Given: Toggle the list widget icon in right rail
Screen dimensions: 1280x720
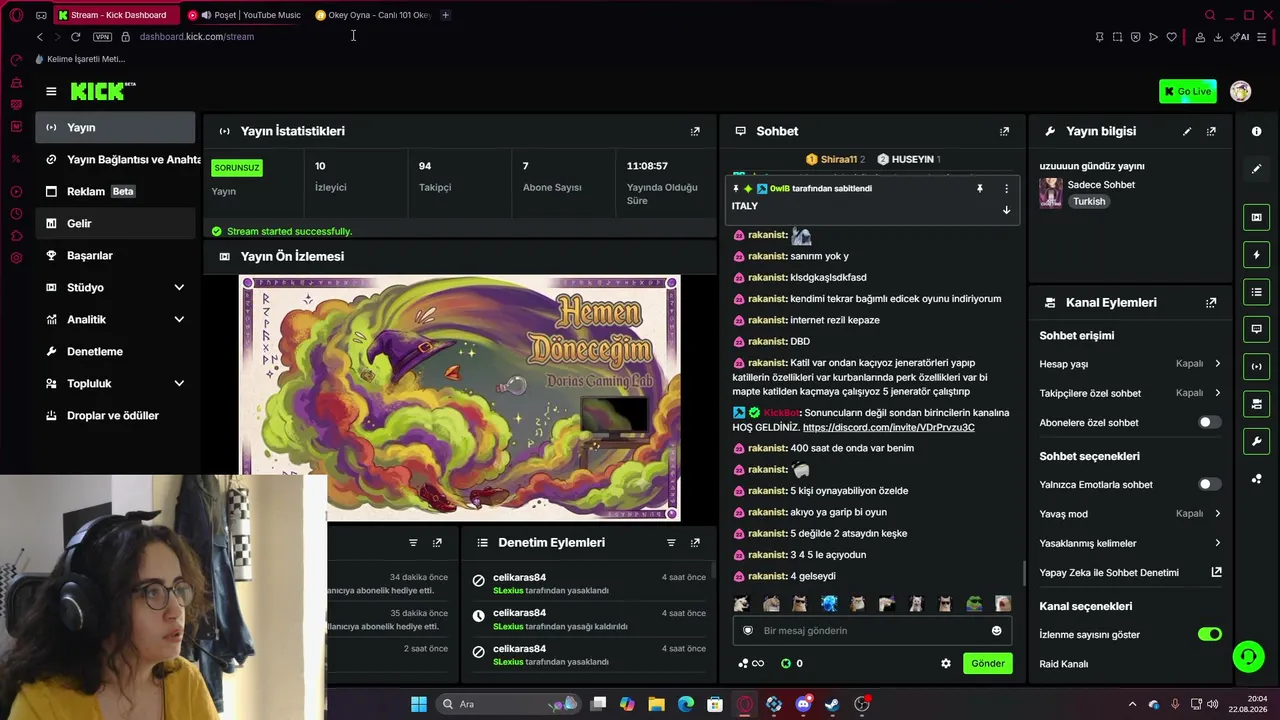Looking at the screenshot, I should point(1257,292).
